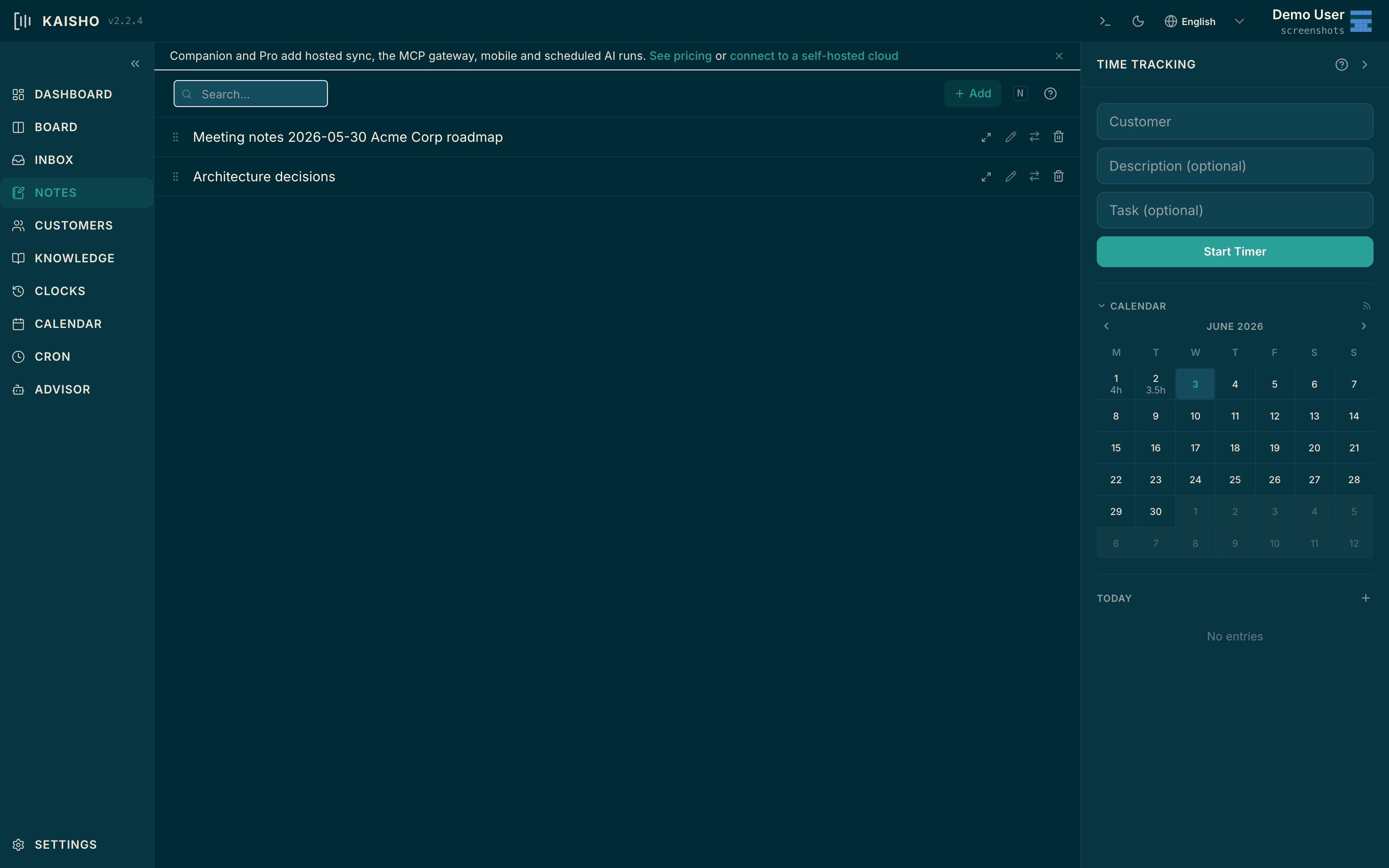Collapse the left sidebar with double chevron
This screenshot has height=868, width=1389.
pos(135,64)
